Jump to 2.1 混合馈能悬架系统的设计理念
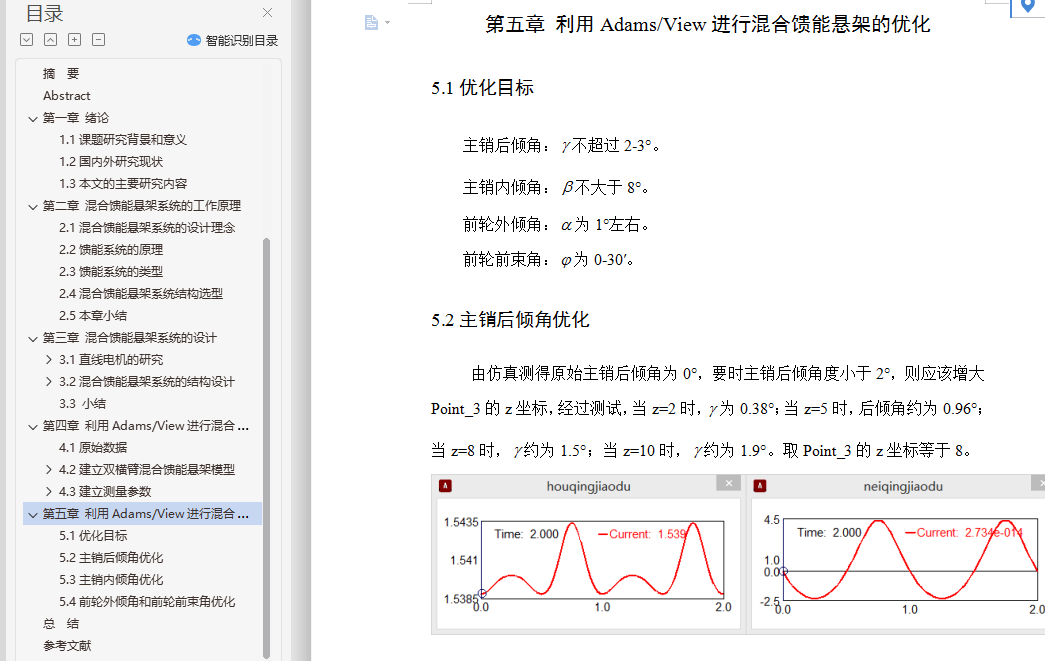This screenshot has height=661, width=1045. [x=147, y=227]
